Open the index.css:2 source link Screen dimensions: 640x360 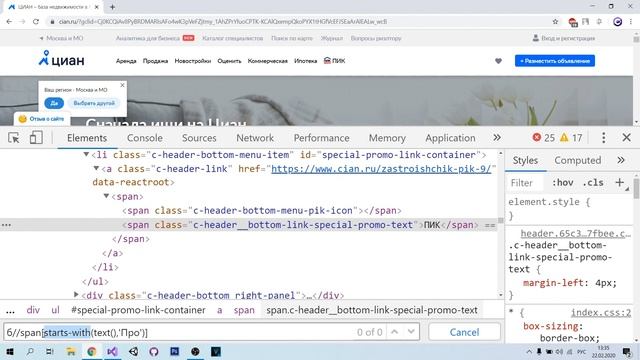point(601,313)
